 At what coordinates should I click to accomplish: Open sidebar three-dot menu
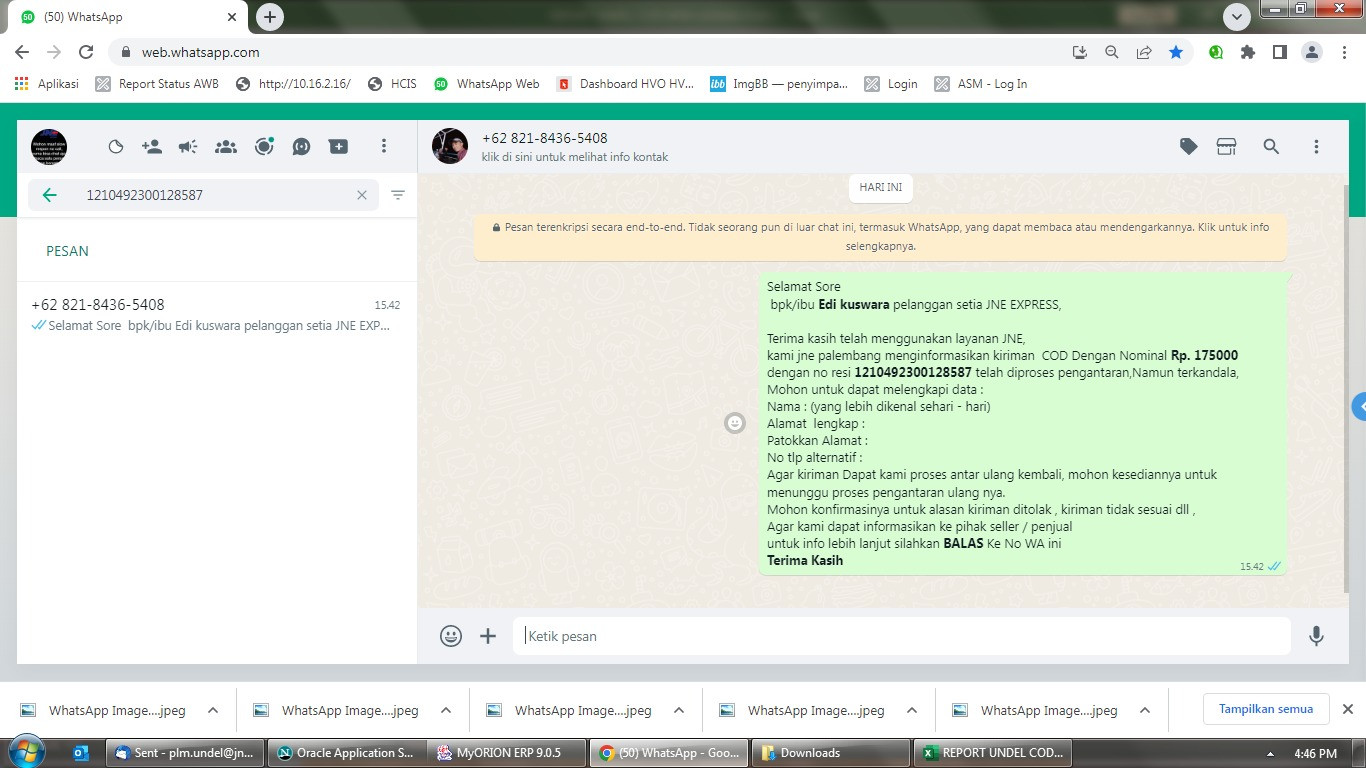383,146
